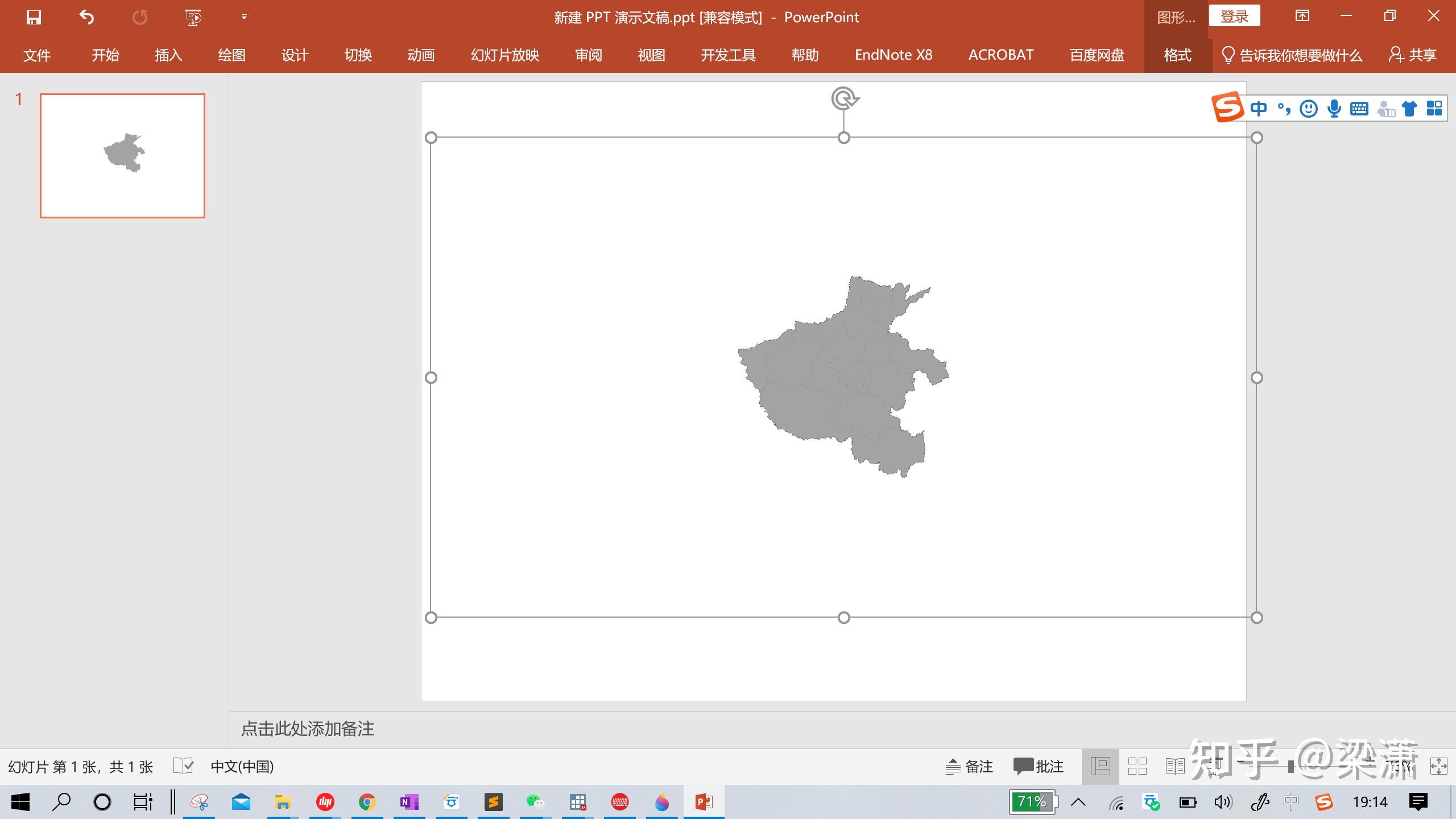Screen dimensions: 1456x819
Task: Open the Sogou toolbox grid menu
Action: 1434,108
